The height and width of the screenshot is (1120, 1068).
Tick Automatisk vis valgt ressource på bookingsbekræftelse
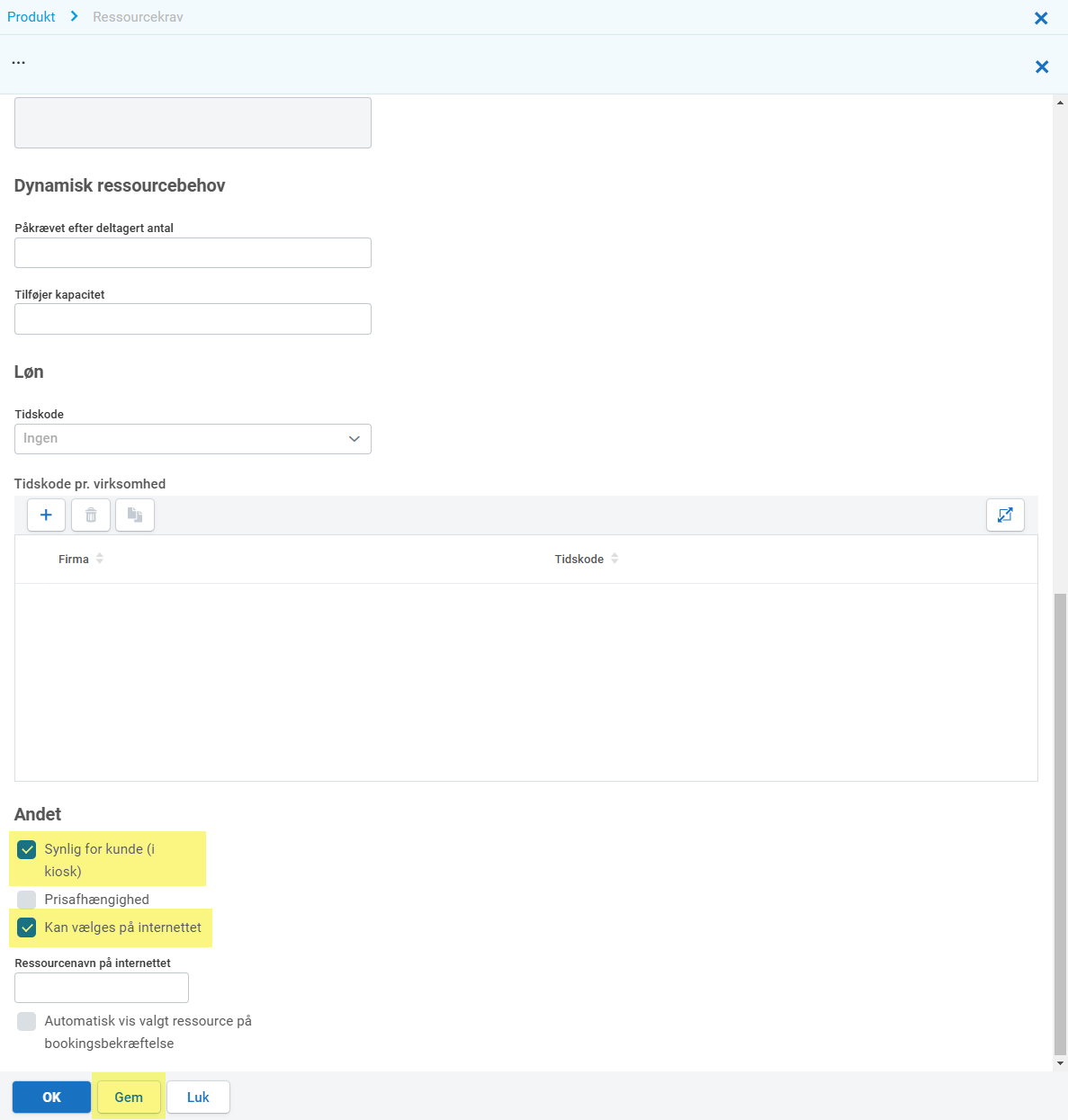(27, 1021)
